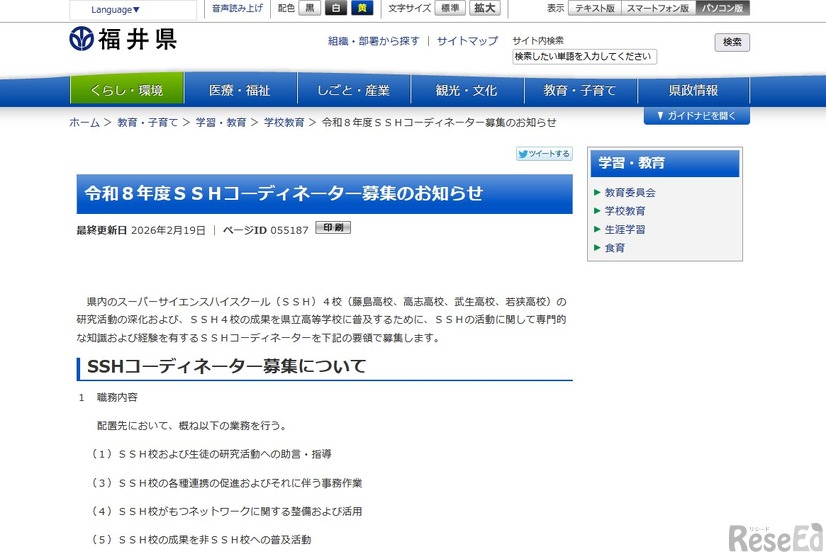Click the 最終更新日 2026年2月19日 text
The width and height of the screenshot is (826, 554).
[x=141, y=230]
